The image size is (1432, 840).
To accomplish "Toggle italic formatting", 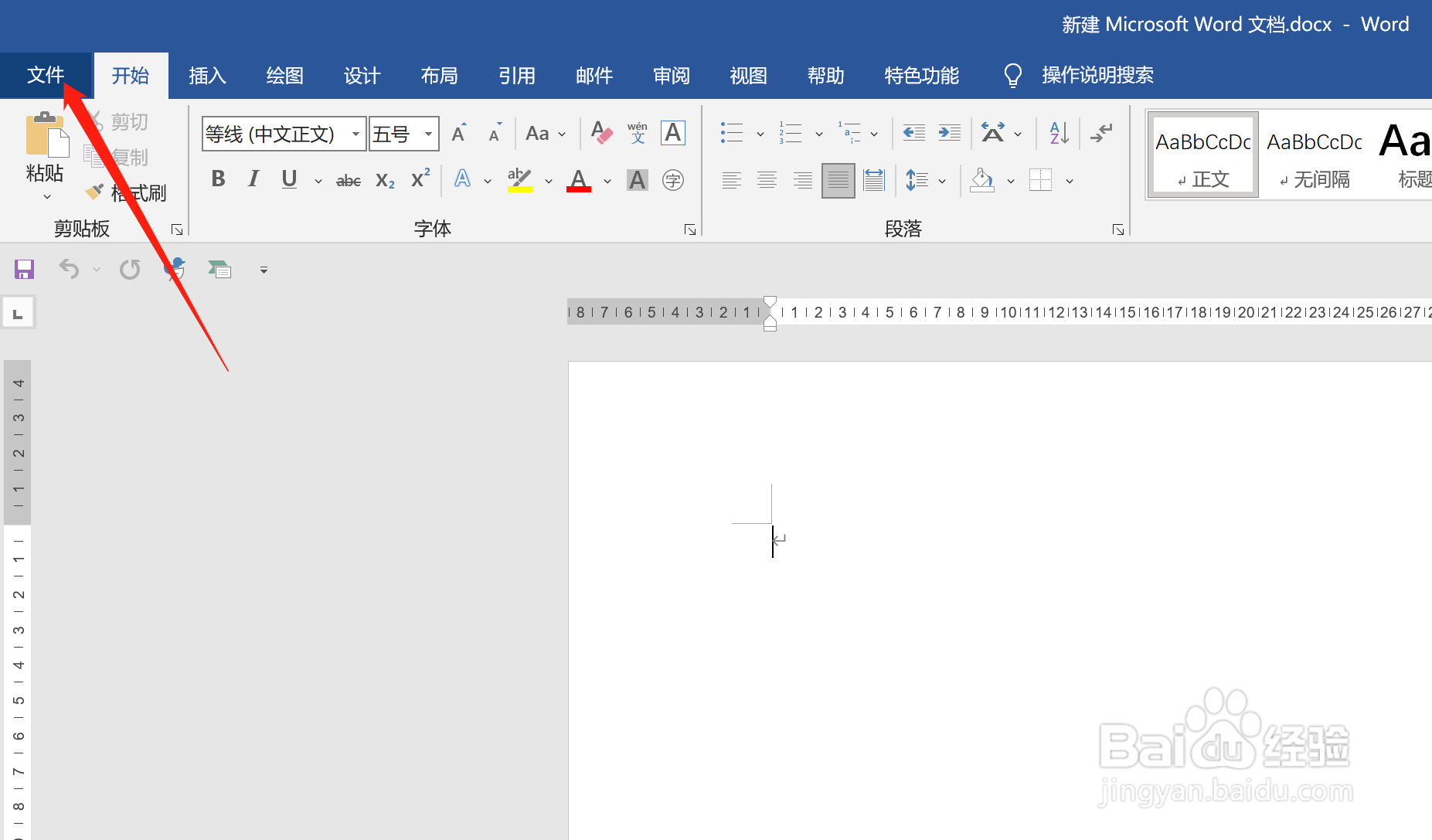I will [253, 179].
